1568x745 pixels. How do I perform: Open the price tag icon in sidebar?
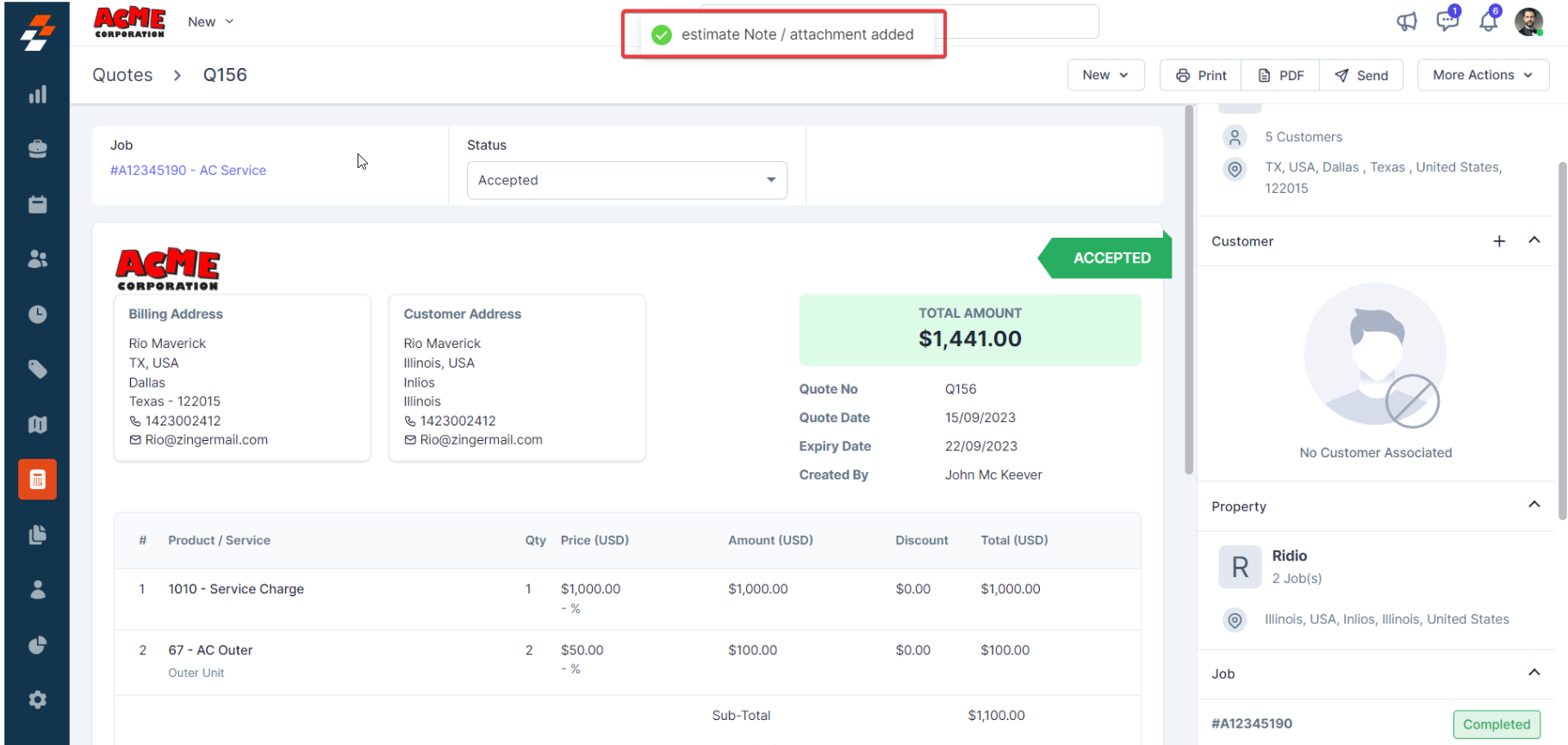pyautogui.click(x=37, y=369)
